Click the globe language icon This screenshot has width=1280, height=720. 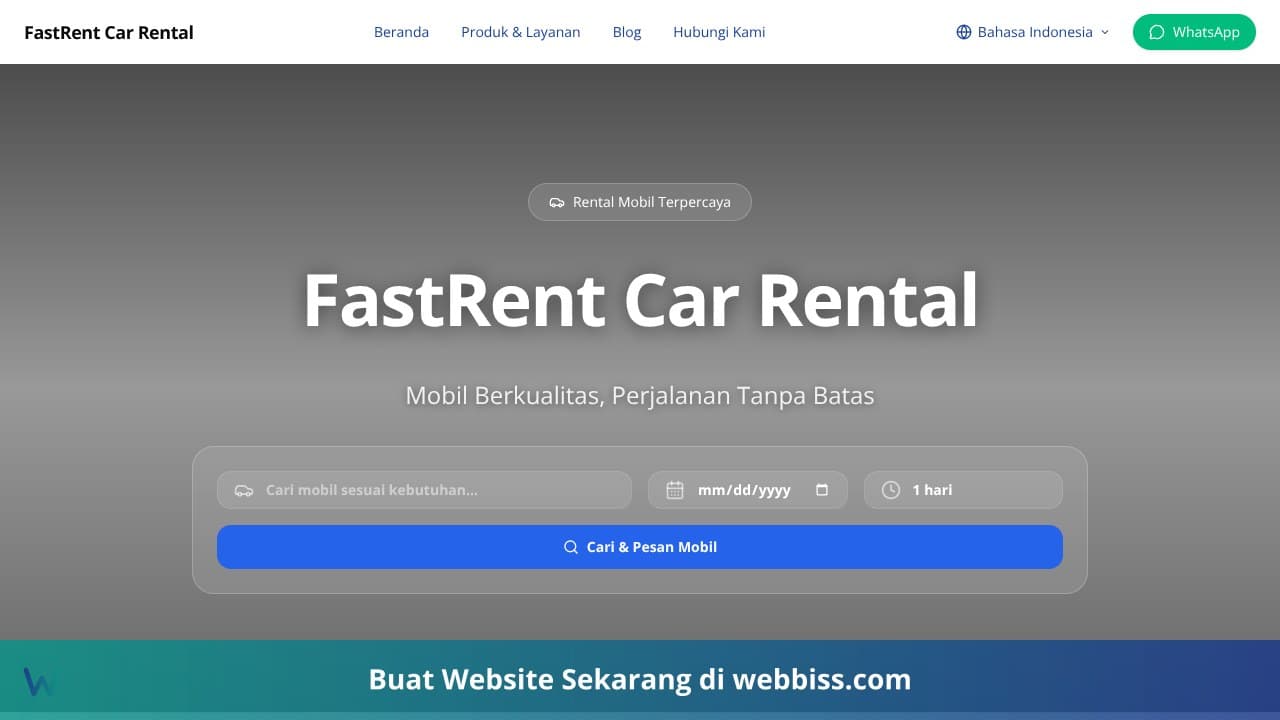click(964, 32)
